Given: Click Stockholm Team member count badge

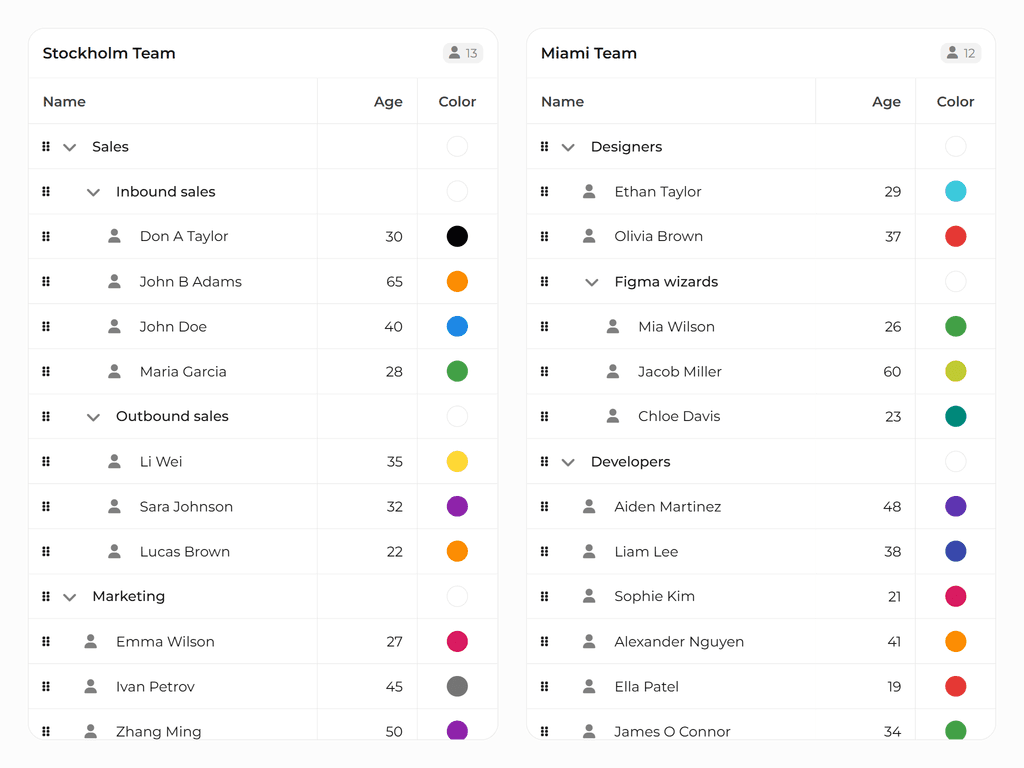Looking at the screenshot, I should [x=463, y=53].
